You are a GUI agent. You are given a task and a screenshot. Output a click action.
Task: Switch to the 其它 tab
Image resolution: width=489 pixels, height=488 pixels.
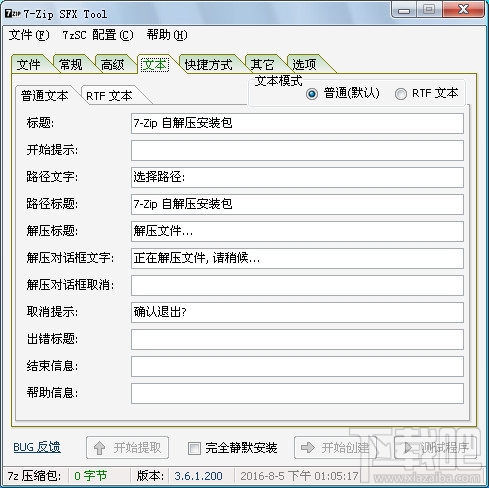262,64
